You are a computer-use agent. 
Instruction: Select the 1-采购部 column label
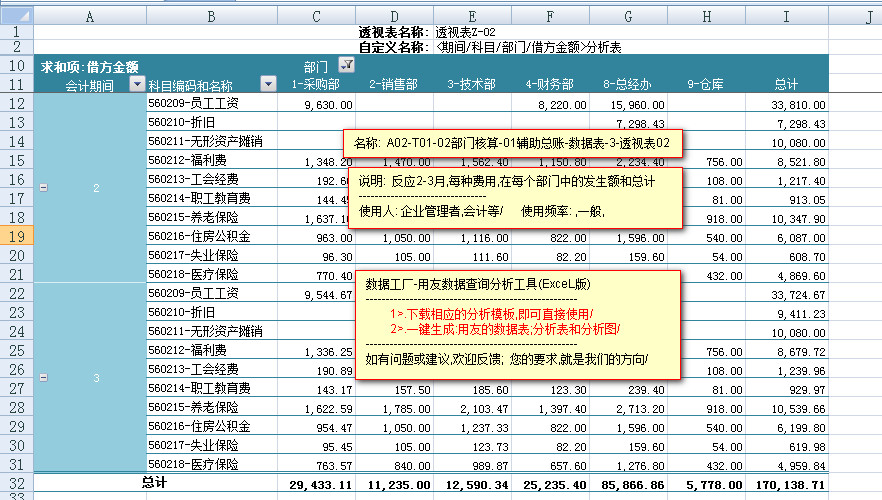(317, 85)
